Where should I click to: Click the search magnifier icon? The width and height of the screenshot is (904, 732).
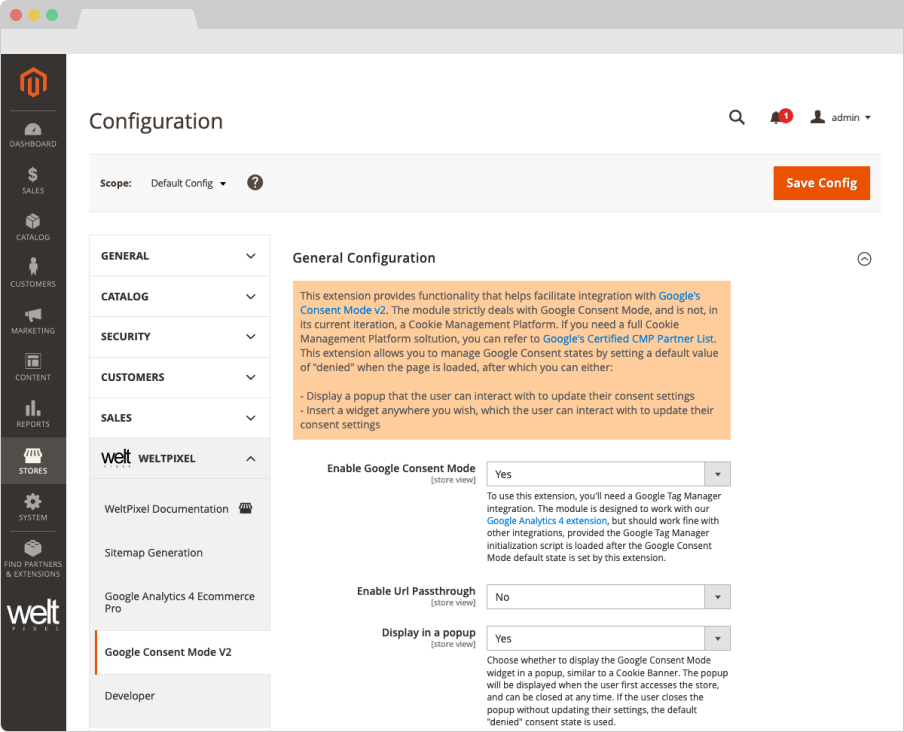[x=737, y=117]
